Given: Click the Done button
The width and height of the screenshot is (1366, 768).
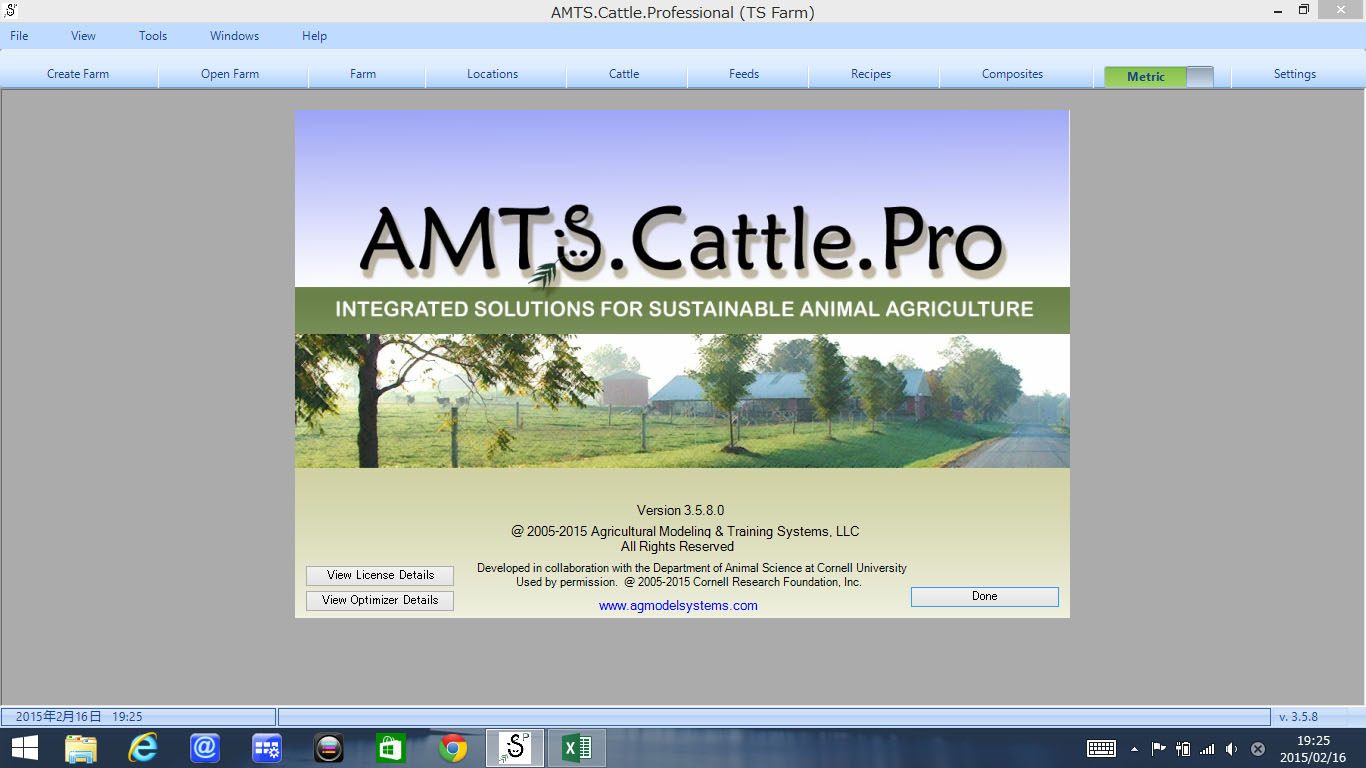Looking at the screenshot, I should tap(984, 596).
